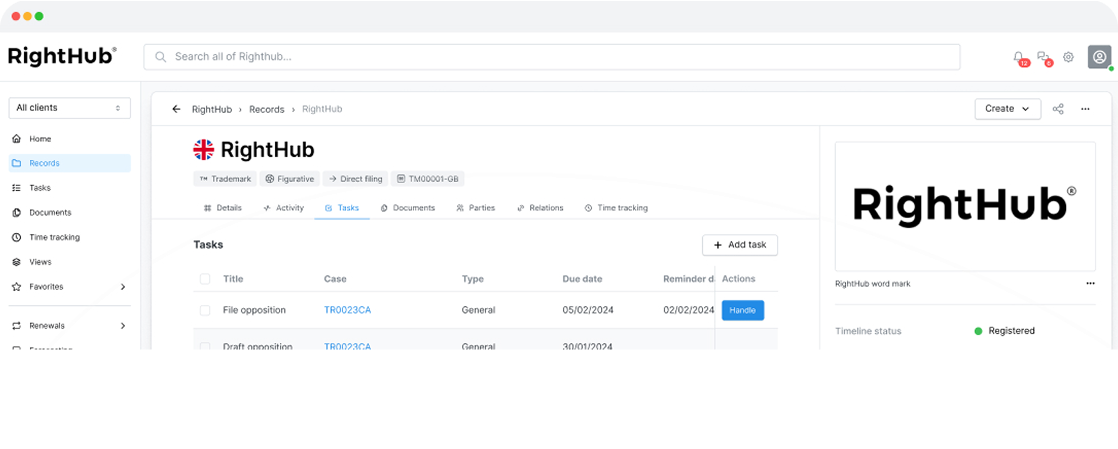Toggle the select-all checkbox in Tasks header
The width and height of the screenshot is (1118, 449).
pyautogui.click(x=205, y=279)
